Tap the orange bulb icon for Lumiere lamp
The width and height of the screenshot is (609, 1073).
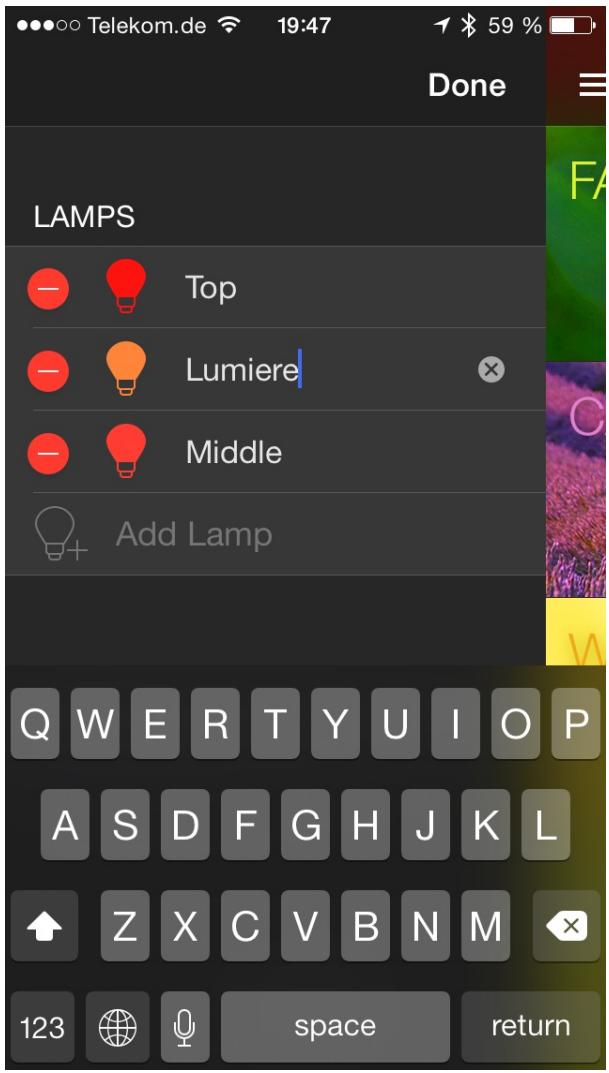126,369
